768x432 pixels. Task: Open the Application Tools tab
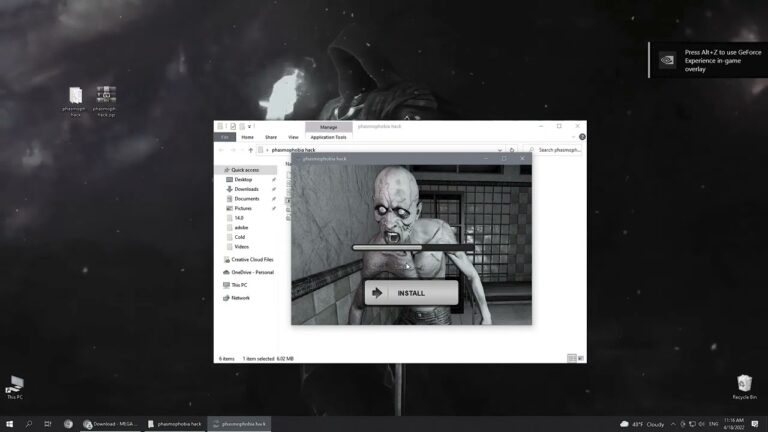328,137
